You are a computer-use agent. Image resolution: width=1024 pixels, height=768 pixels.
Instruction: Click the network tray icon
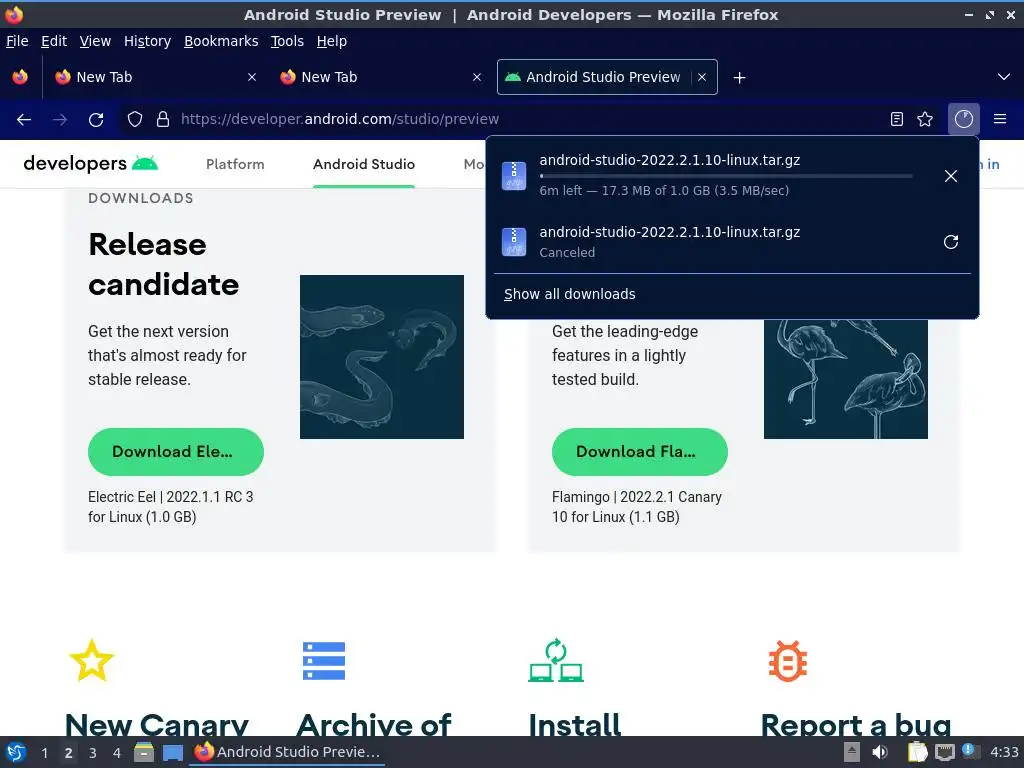[x=944, y=752]
